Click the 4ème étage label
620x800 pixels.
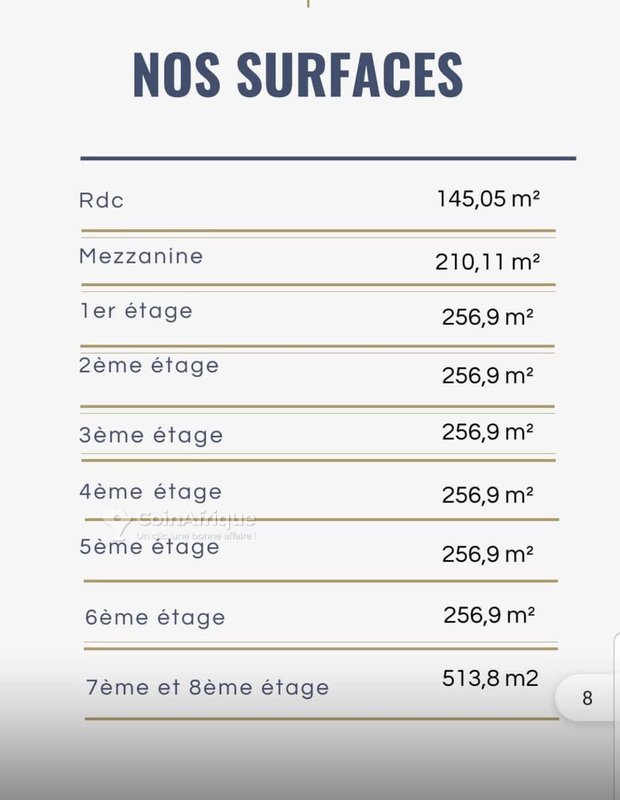point(151,492)
